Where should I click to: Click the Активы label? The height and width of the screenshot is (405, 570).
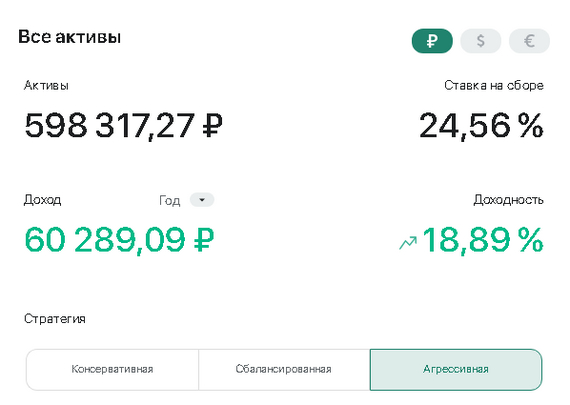[46, 85]
